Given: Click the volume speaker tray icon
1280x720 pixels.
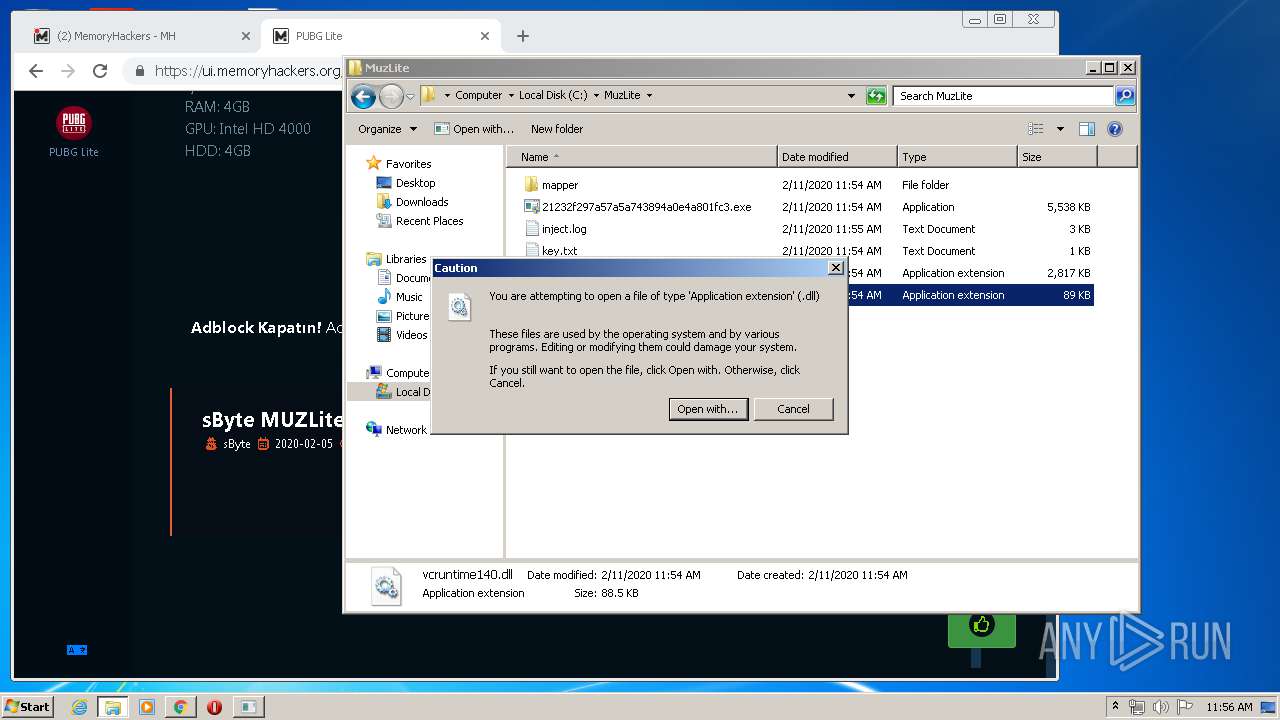Looking at the screenshot, I should tap(1160, 707).
